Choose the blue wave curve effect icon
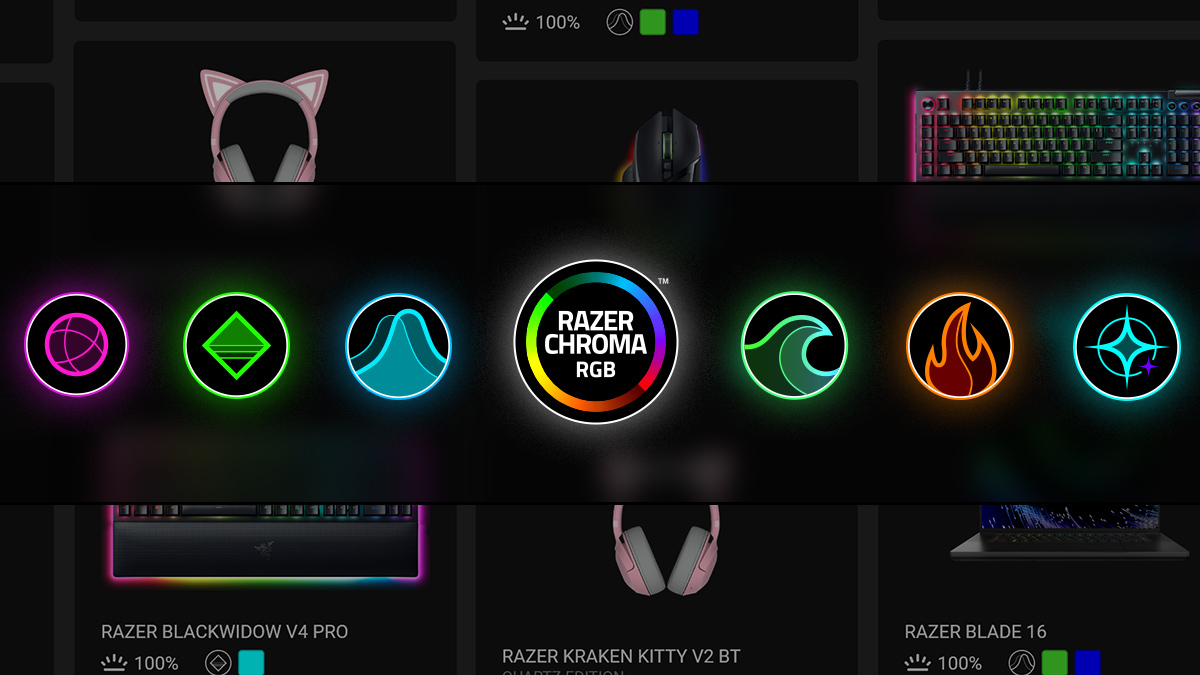 [398, 345]
